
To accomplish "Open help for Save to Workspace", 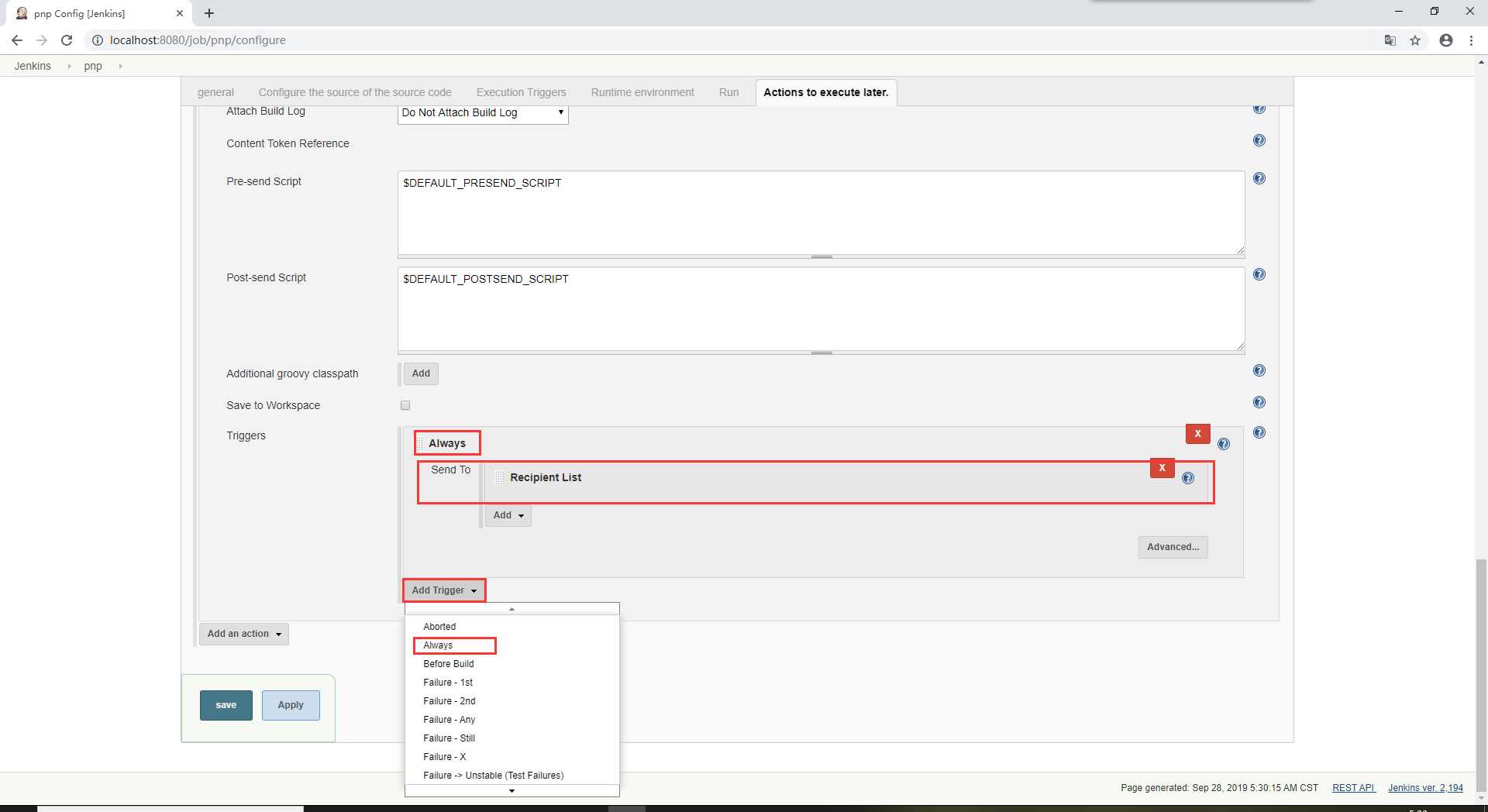I will pos(1259,402).
